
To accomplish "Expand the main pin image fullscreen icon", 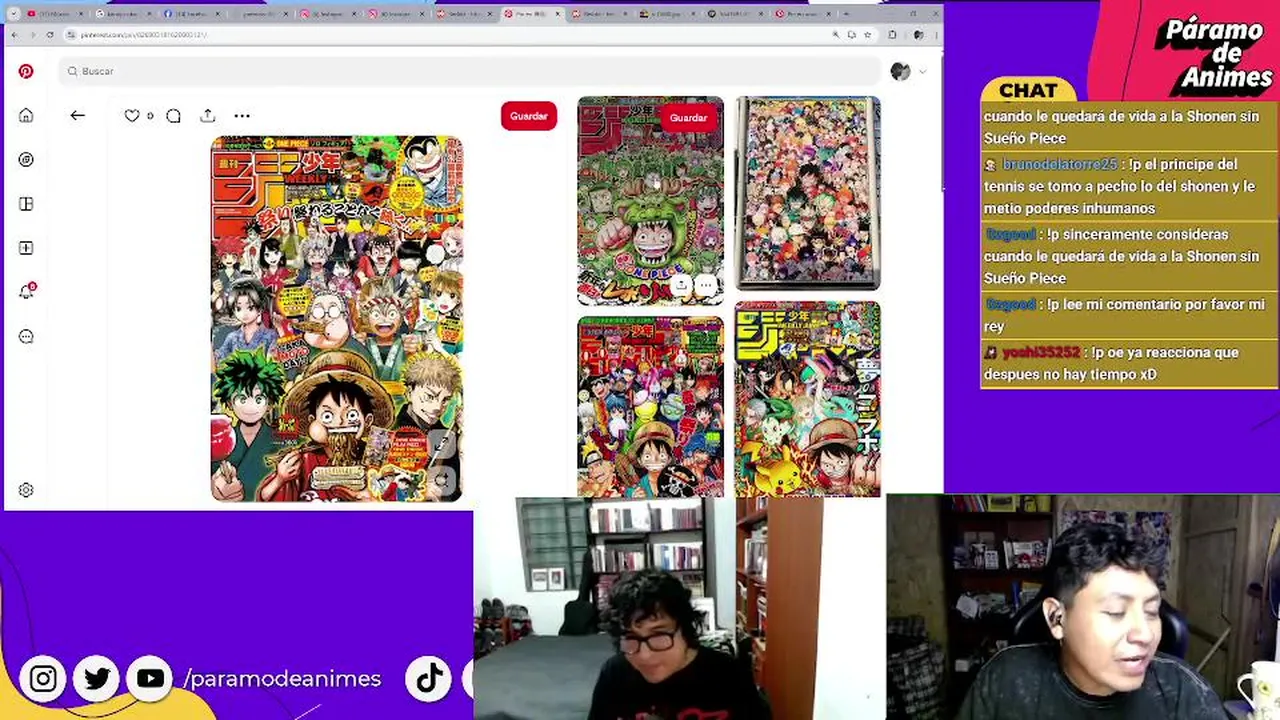I will [441, 445].
